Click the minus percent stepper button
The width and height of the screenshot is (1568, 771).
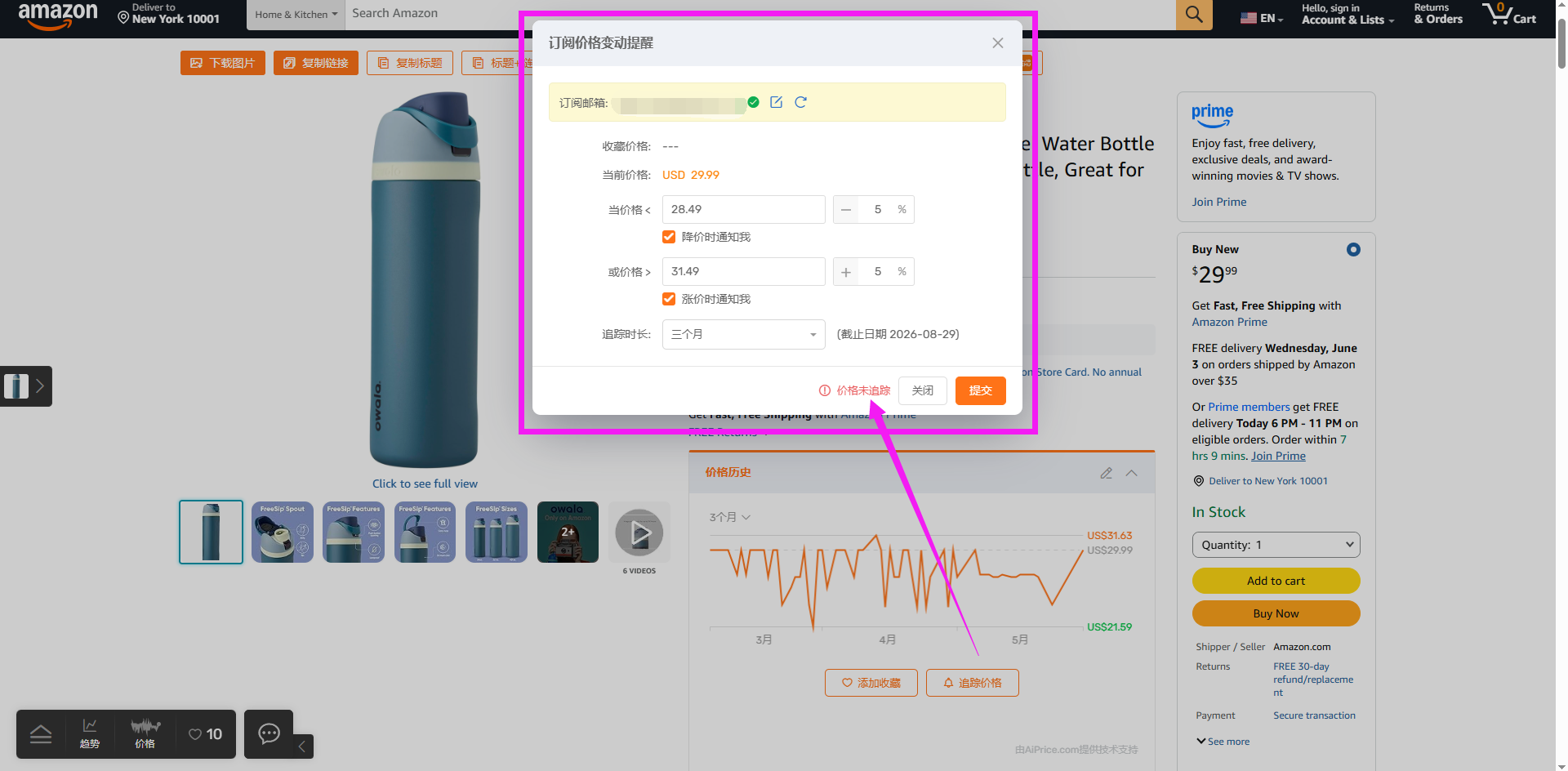click(846, 210)
